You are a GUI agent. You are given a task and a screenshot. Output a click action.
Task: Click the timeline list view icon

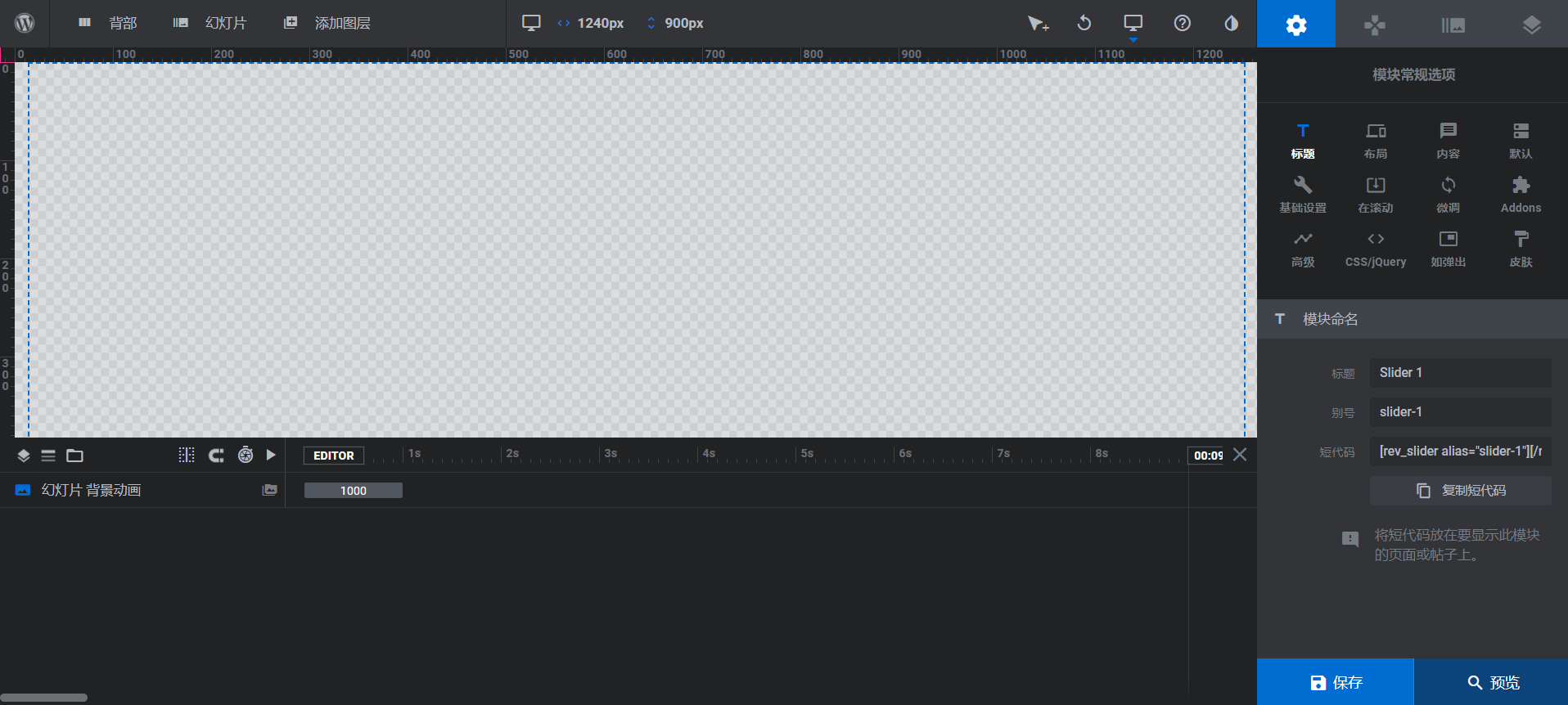(x=48, y=456)
